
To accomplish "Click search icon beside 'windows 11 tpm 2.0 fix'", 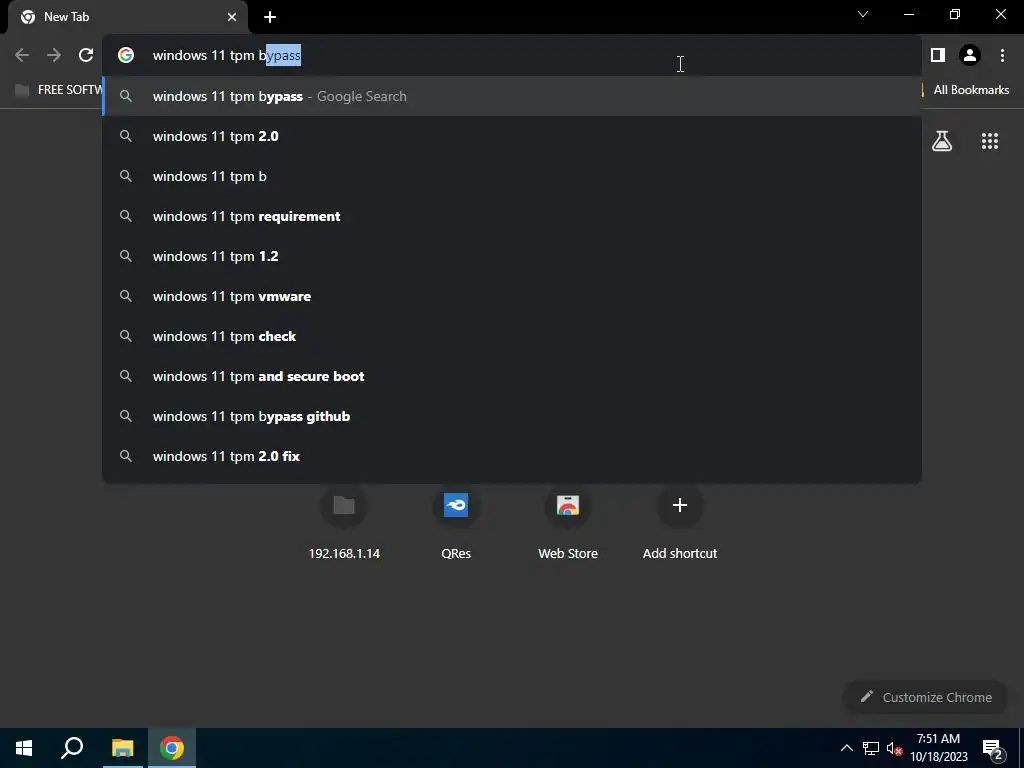I will (x=126, y=456).
